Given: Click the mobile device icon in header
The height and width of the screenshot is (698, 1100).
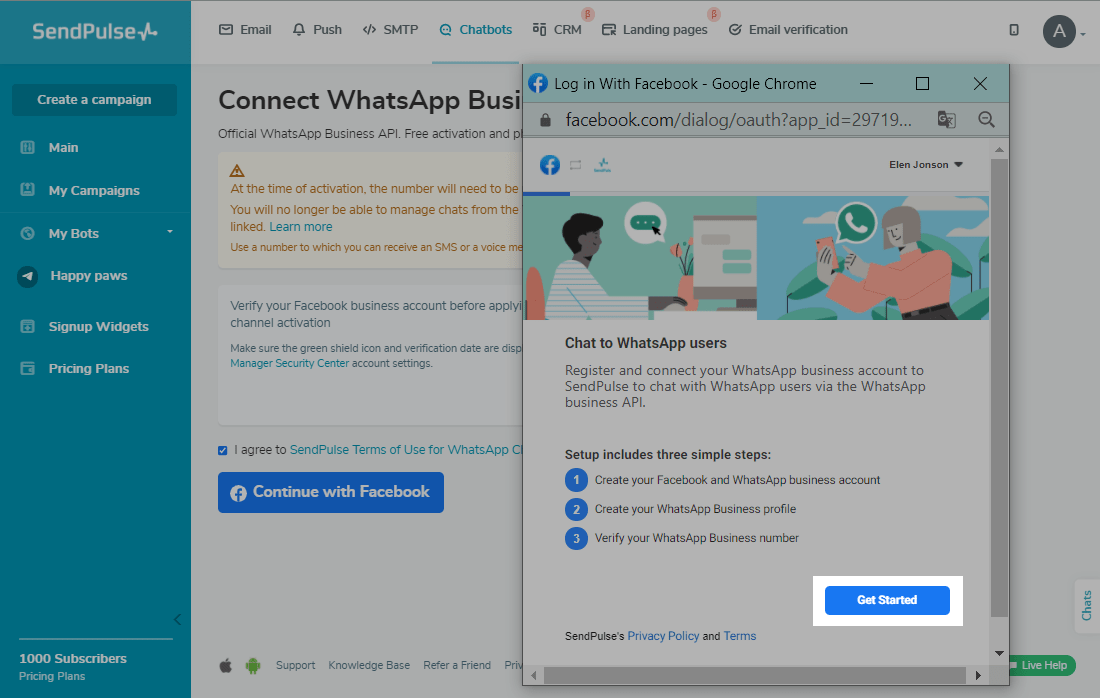Looking at the screenshot, I should tap(1014, 30).
